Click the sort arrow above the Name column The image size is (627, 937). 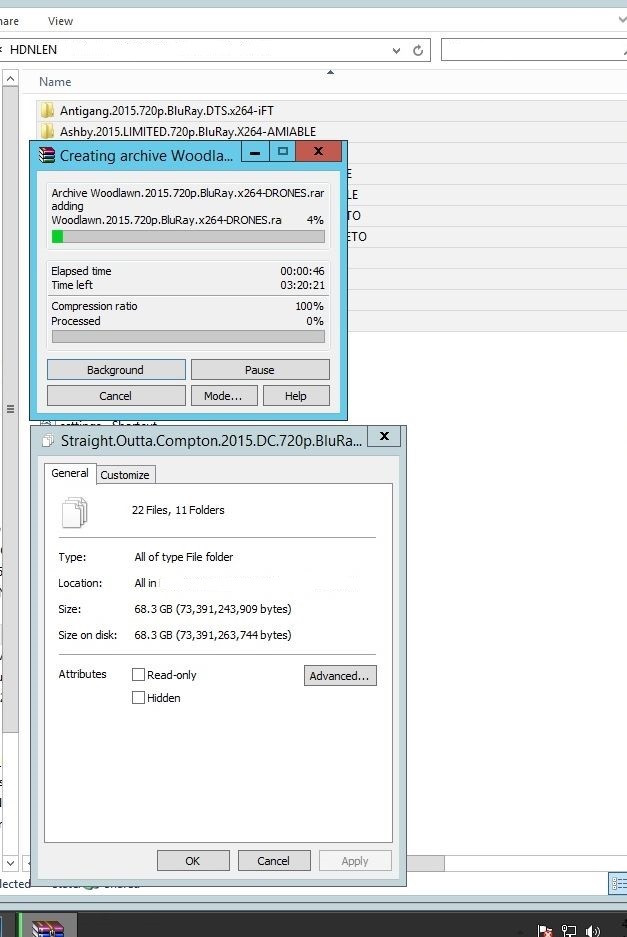point(330,72)
